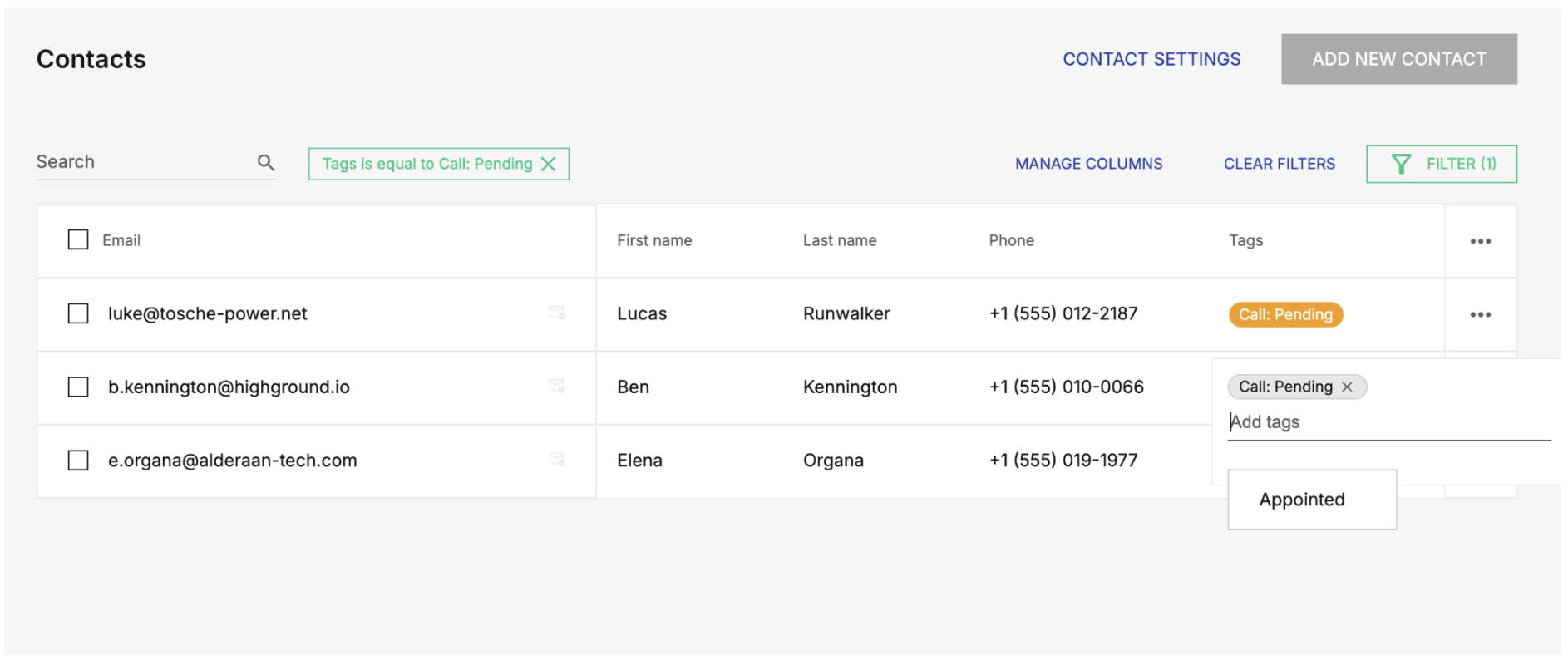Select the checkbox for b.kennington@highground.io

pyautogui.click(x=78, y=387)
